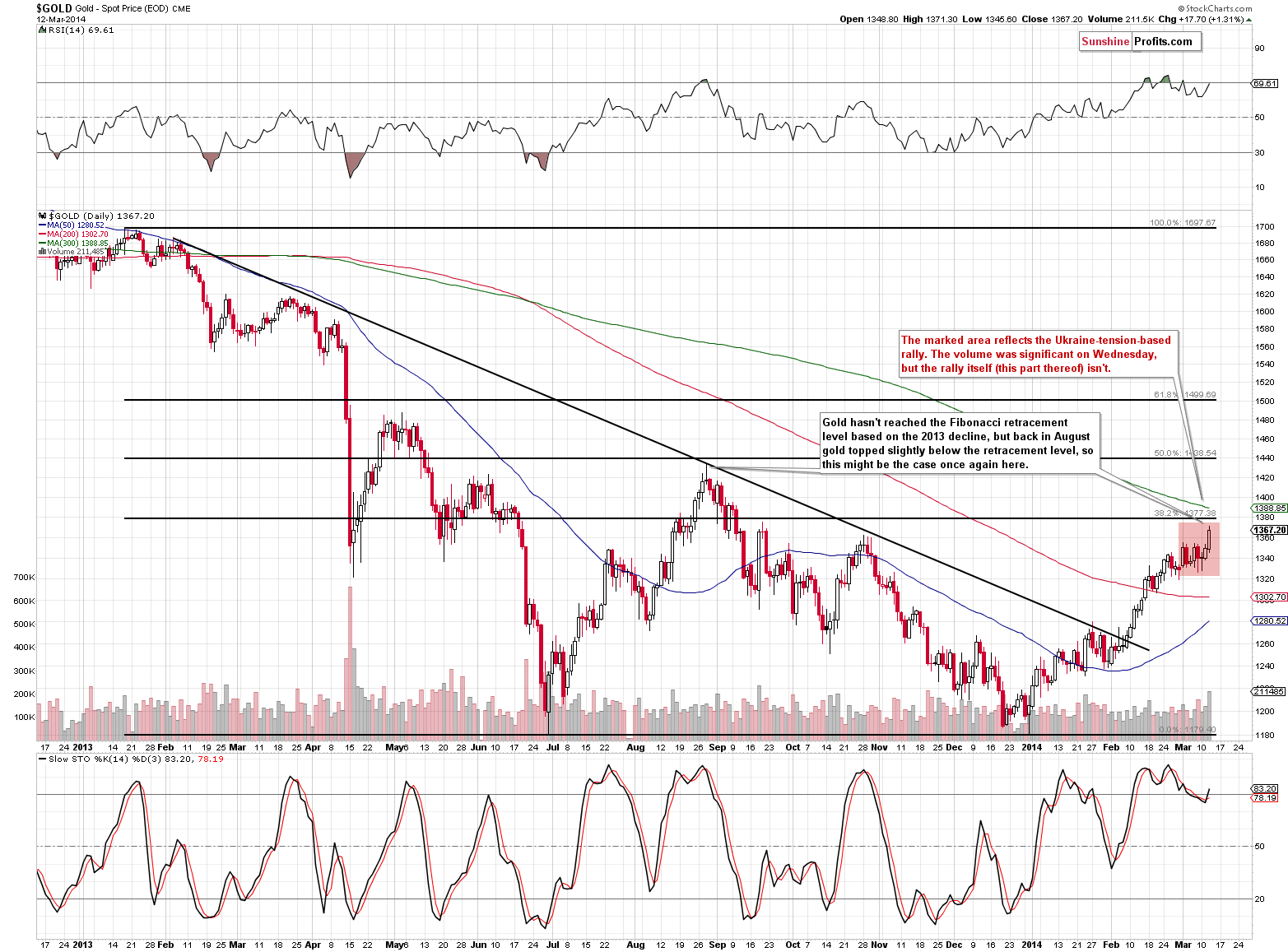This screenshot has height=952, width=1288.
Task: Click the 38.2% 1377.38 Fibonacci label
Action: pyautogui.click(x=1184, y=513)
